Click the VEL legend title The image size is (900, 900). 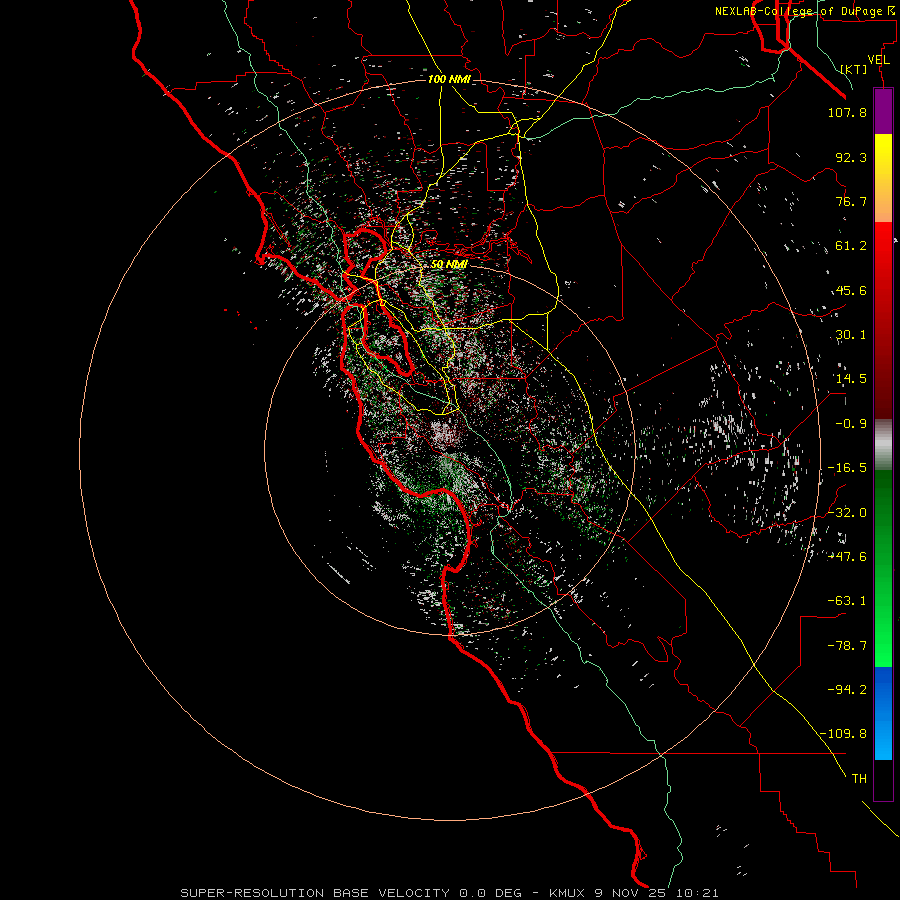[x=878, y=60]
